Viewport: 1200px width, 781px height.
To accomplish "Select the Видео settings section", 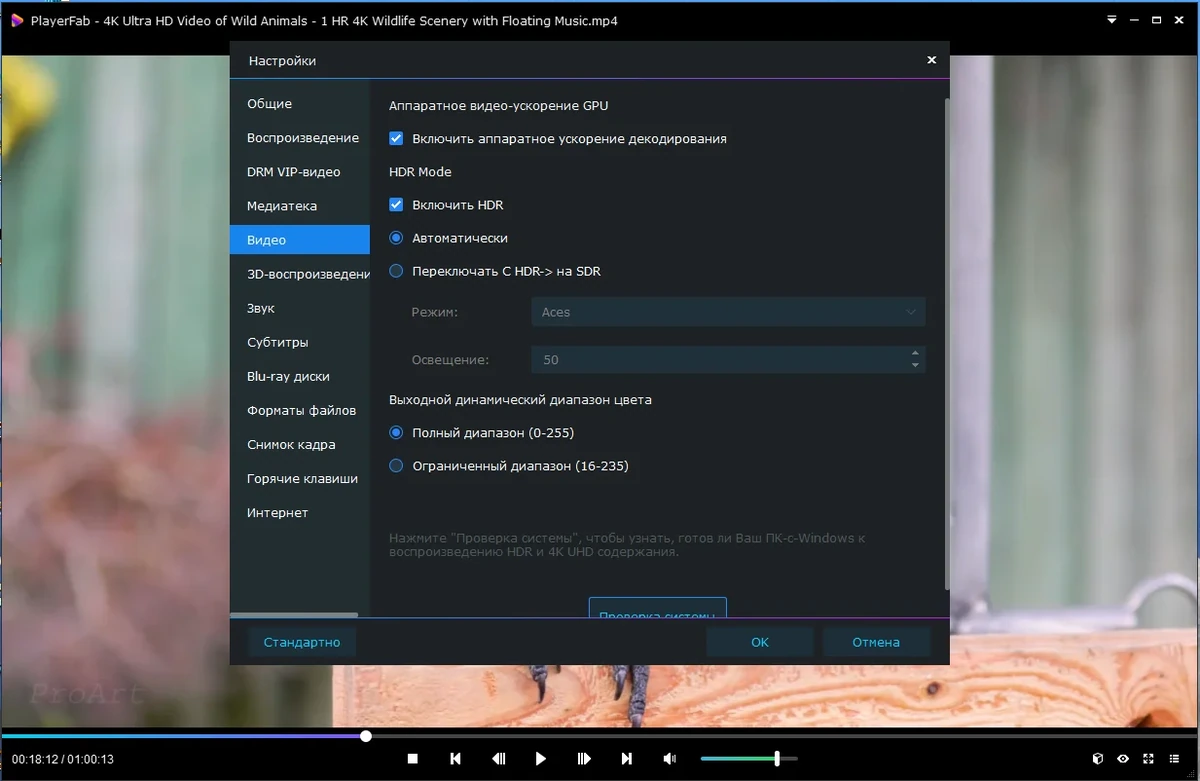I will 300,240.
